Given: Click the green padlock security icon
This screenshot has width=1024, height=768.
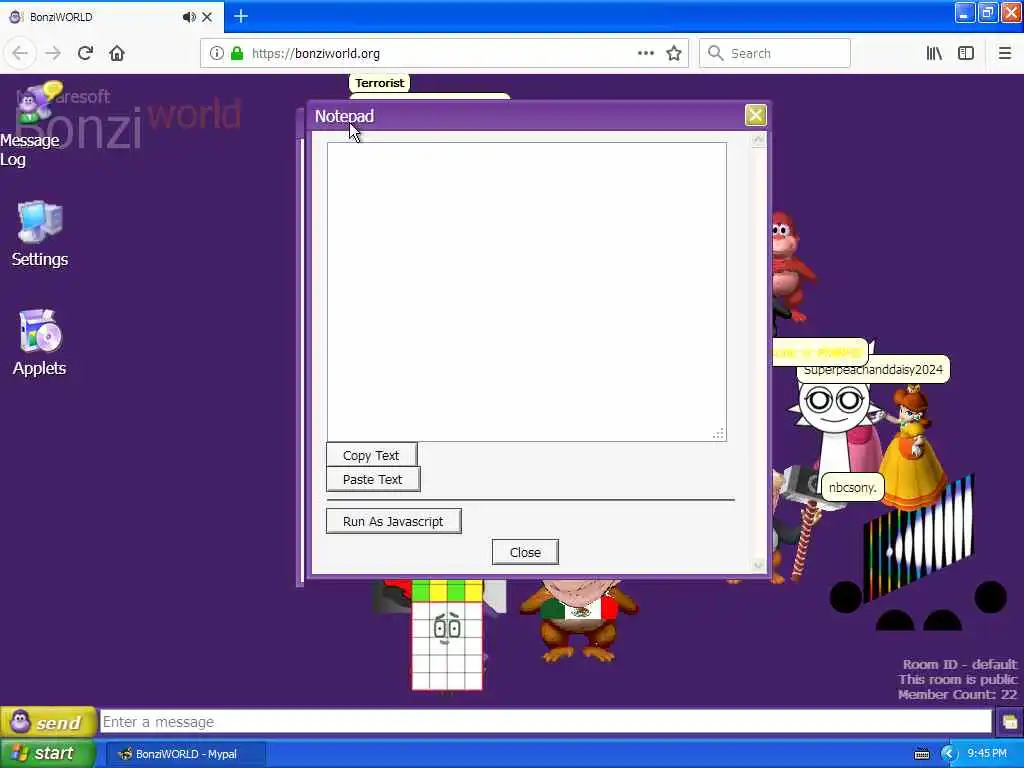Looking at the screenshot, I should click(237, 53).
